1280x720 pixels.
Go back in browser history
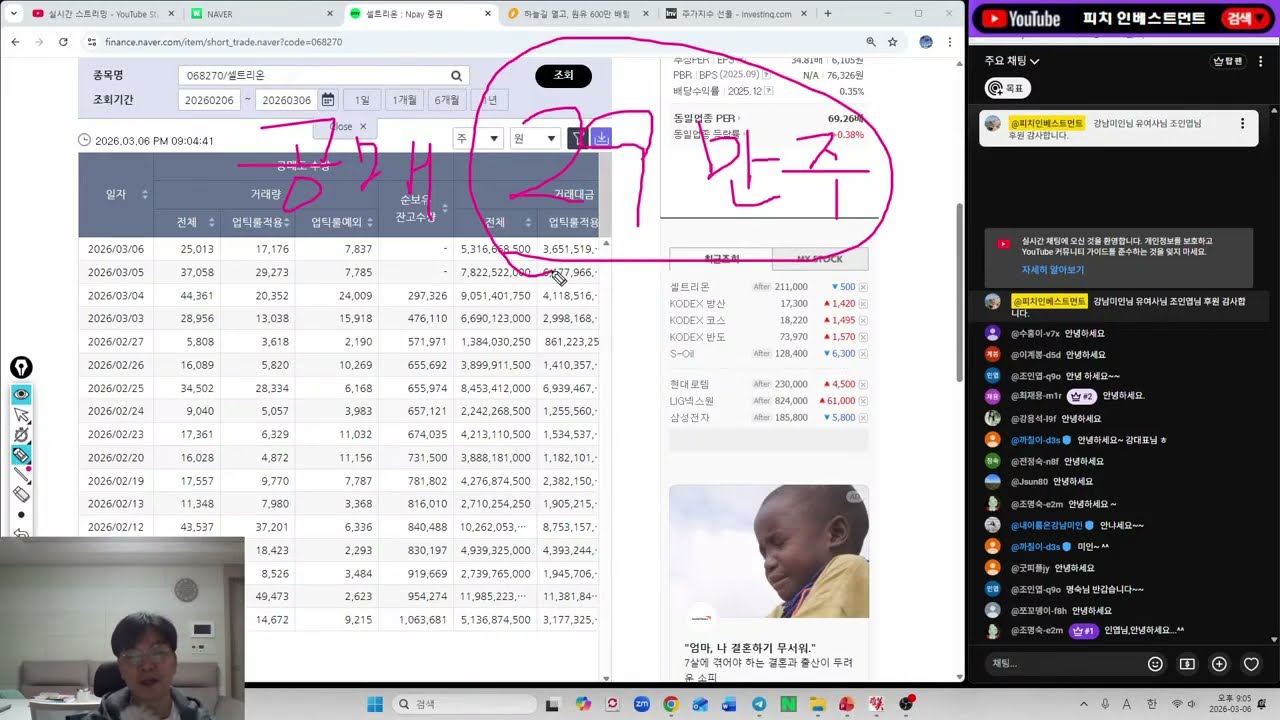click(15, 42)
